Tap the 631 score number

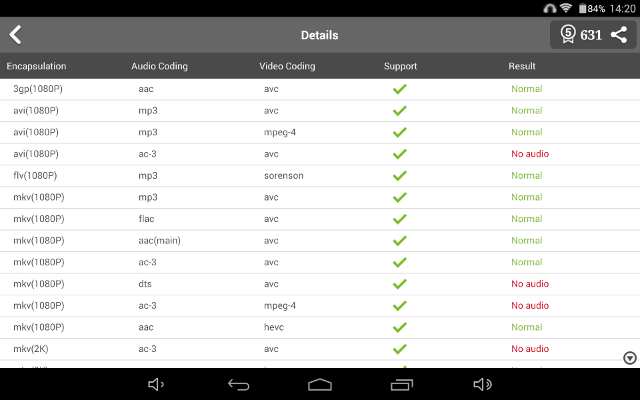[x=591, y=35]
